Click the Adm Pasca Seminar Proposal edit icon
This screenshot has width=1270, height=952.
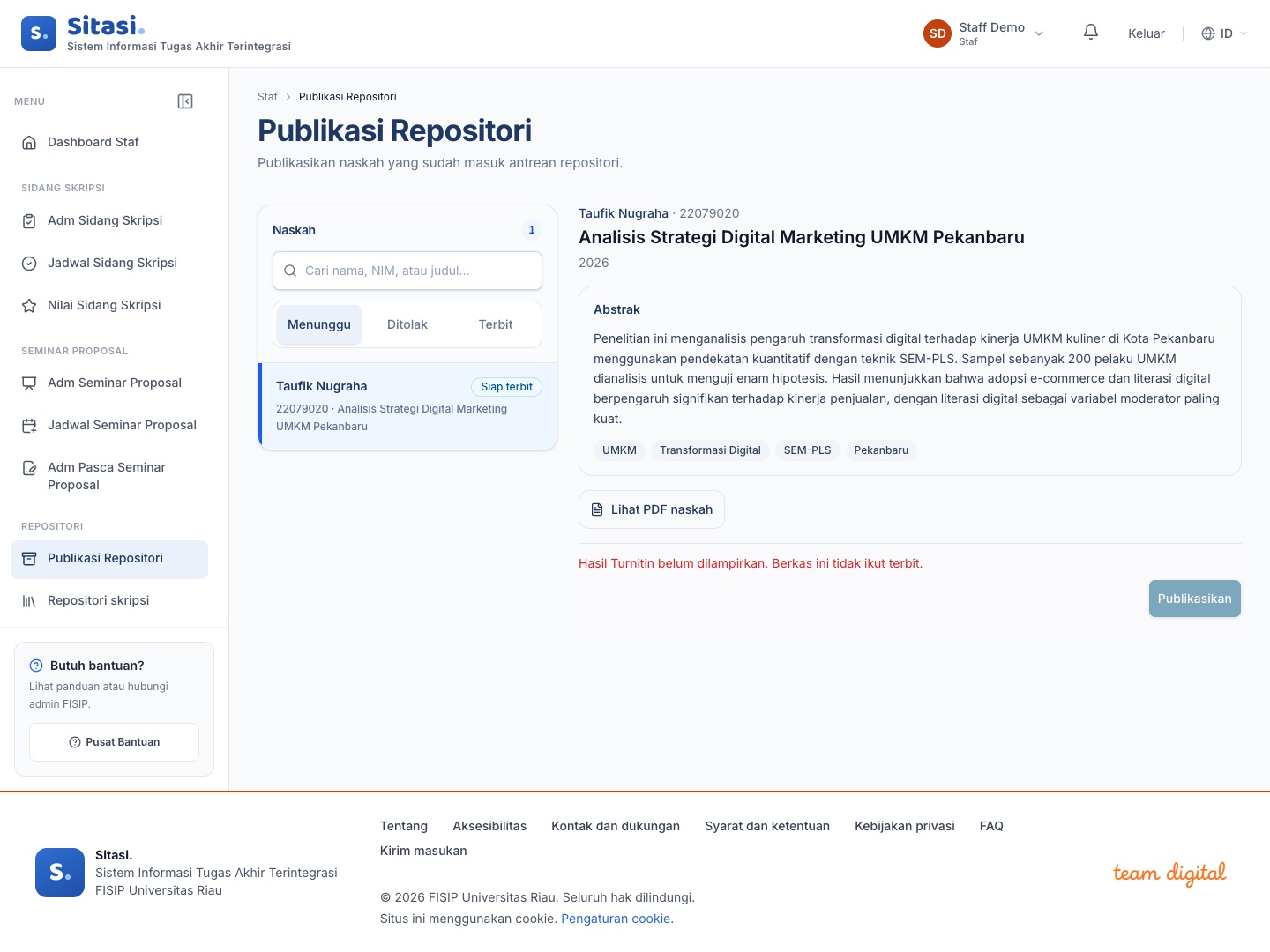pos(29,468)
